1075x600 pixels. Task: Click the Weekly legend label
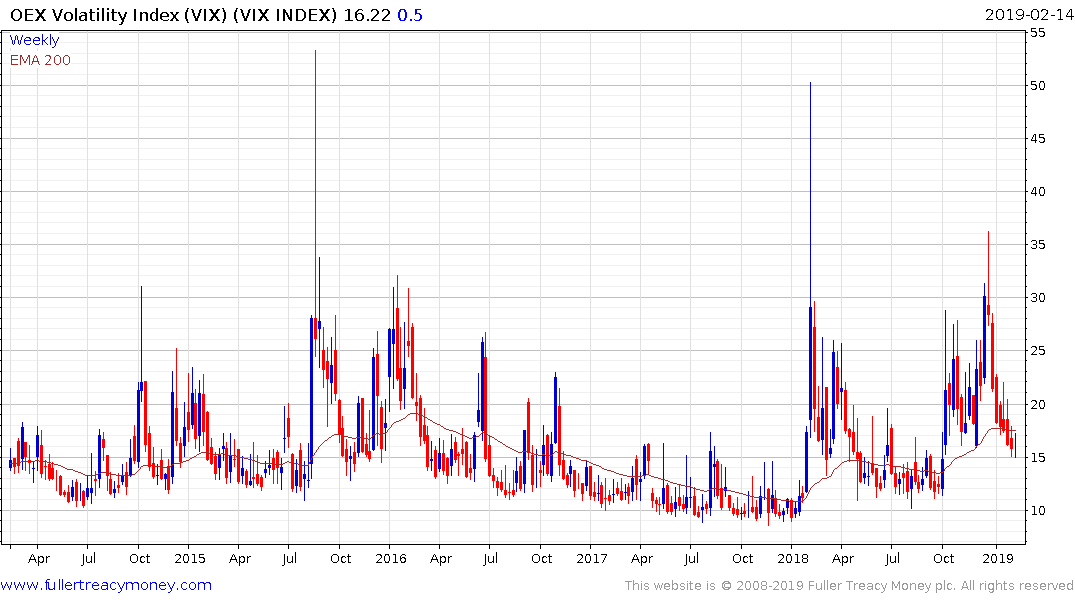[34, 40]
